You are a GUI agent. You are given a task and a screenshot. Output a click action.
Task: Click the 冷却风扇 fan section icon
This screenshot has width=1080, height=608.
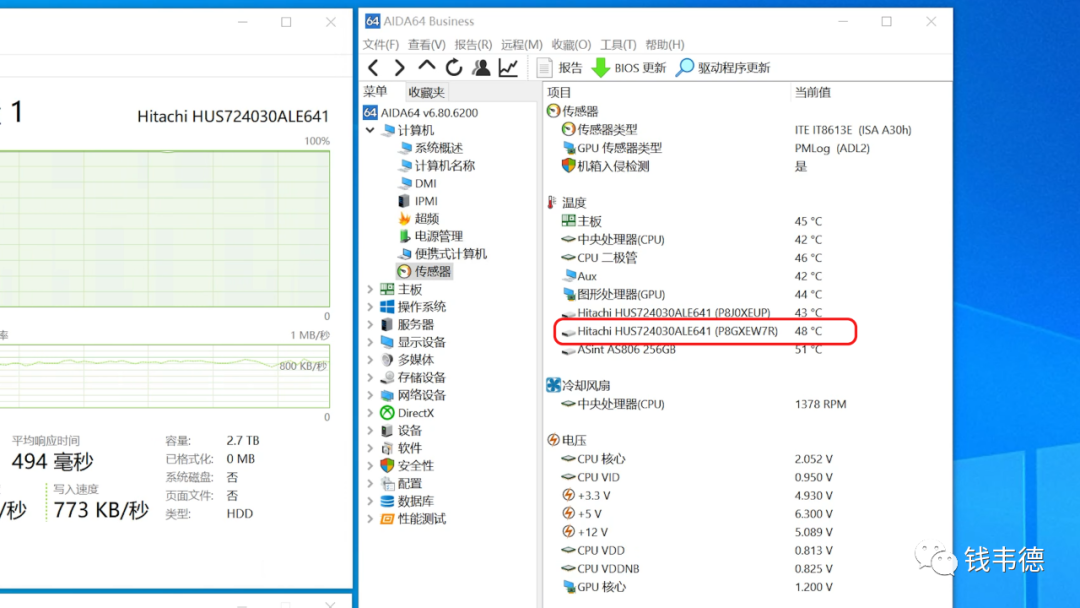tap(553, 385)
